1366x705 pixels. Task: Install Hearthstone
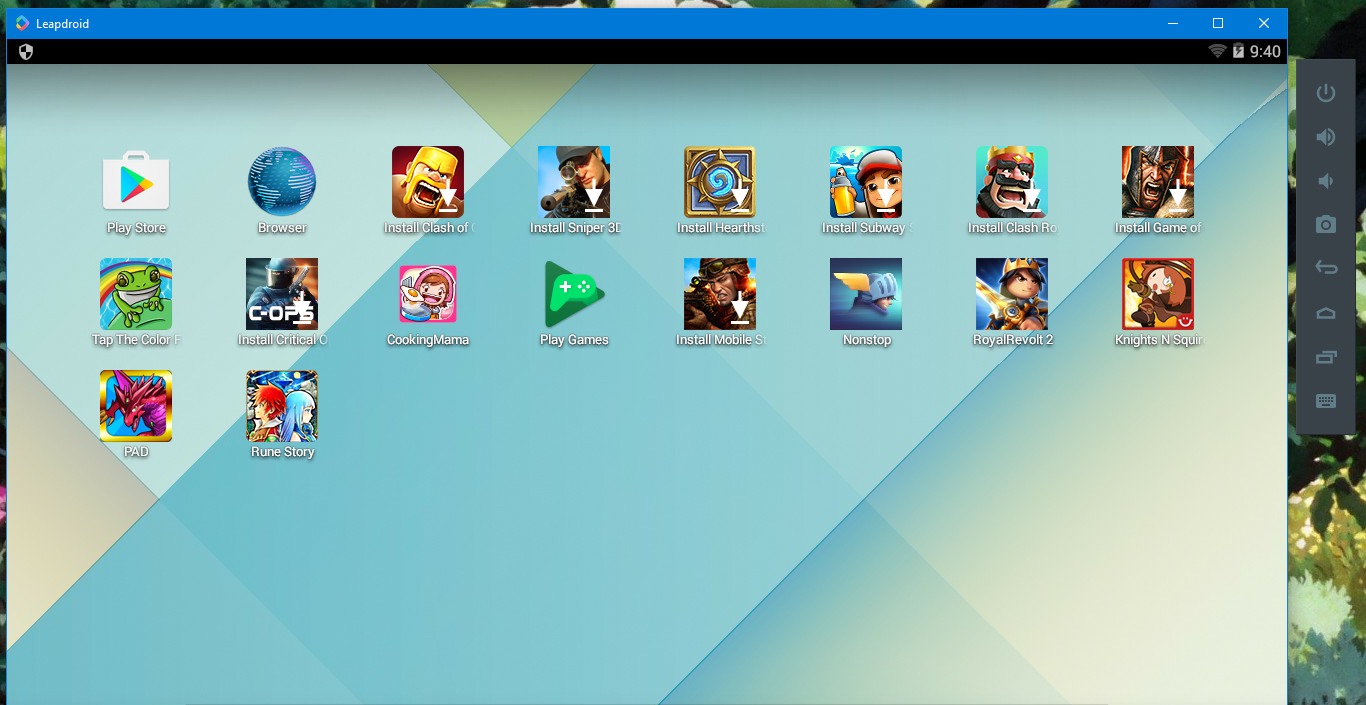pos(719,183)
